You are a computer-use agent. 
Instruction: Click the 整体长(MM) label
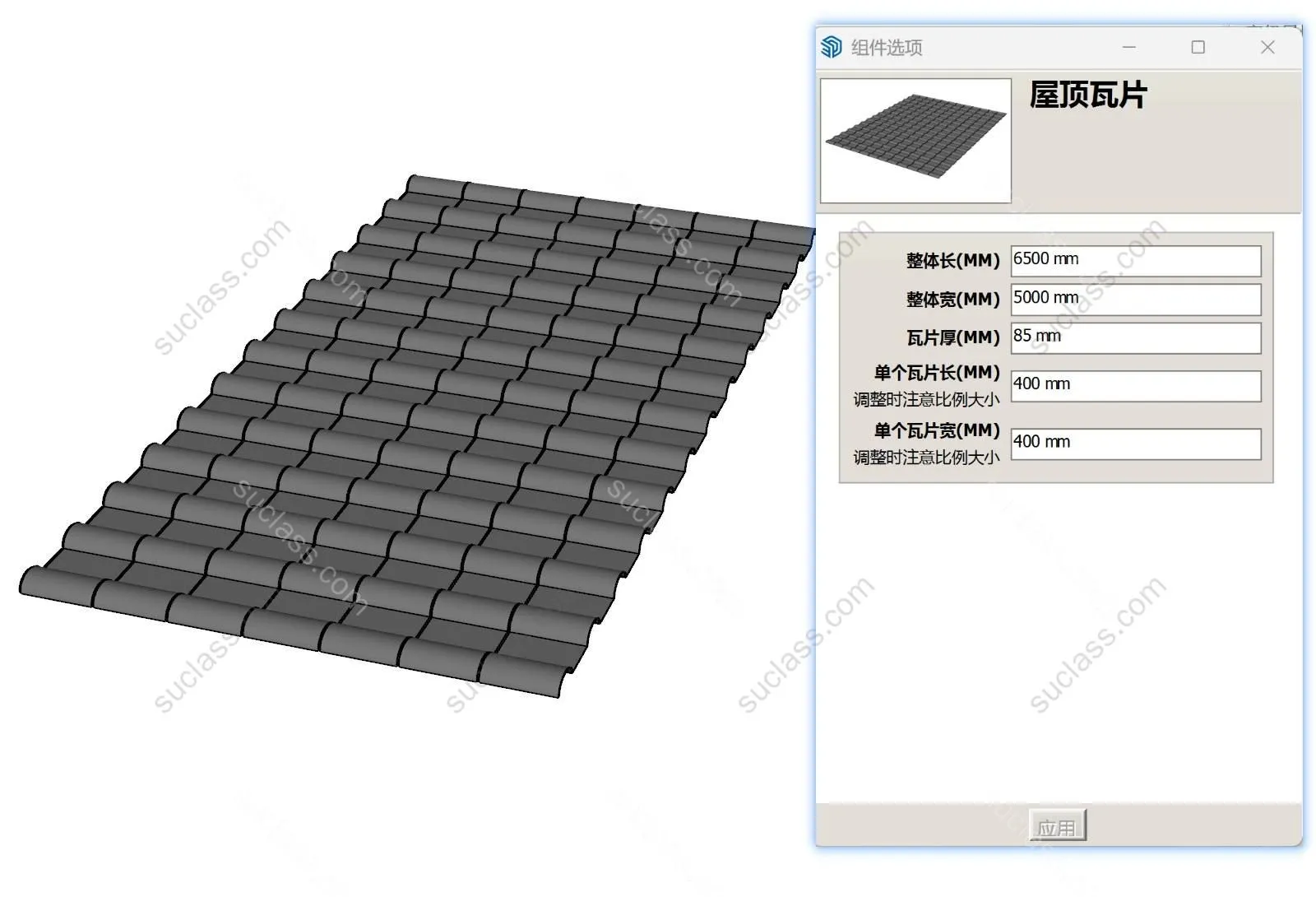pyautogui.click(x=952, y=261)
